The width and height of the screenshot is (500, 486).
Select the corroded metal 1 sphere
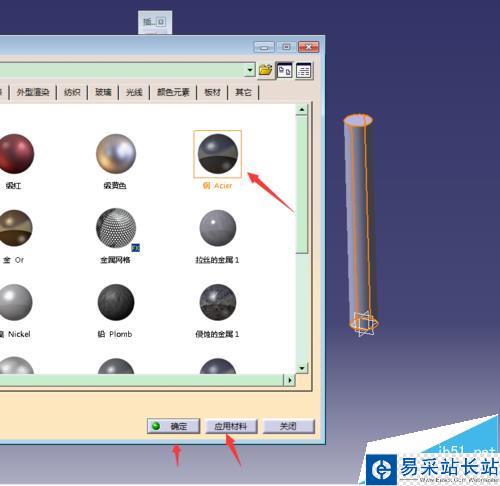[x=218, y=302]
